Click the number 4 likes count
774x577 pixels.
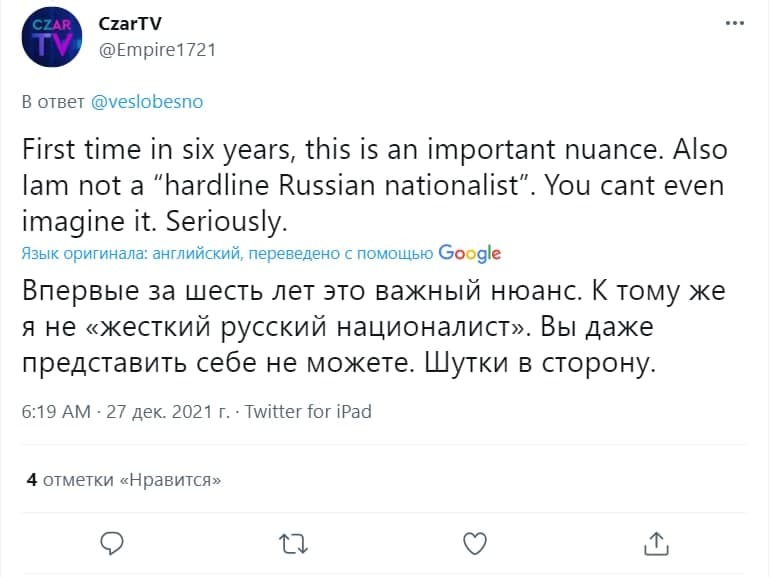(32, 479)
